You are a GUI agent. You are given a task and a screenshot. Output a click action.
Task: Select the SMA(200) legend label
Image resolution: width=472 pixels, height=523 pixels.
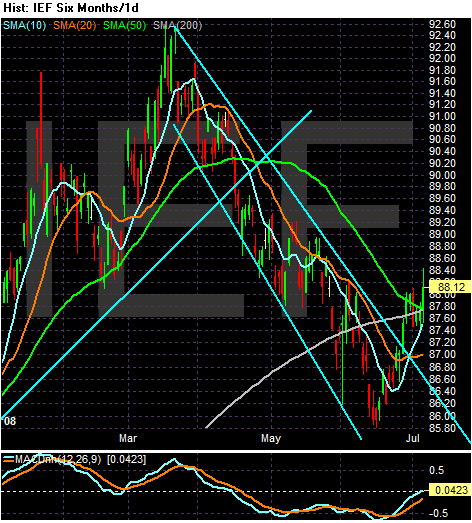(177, 25)
